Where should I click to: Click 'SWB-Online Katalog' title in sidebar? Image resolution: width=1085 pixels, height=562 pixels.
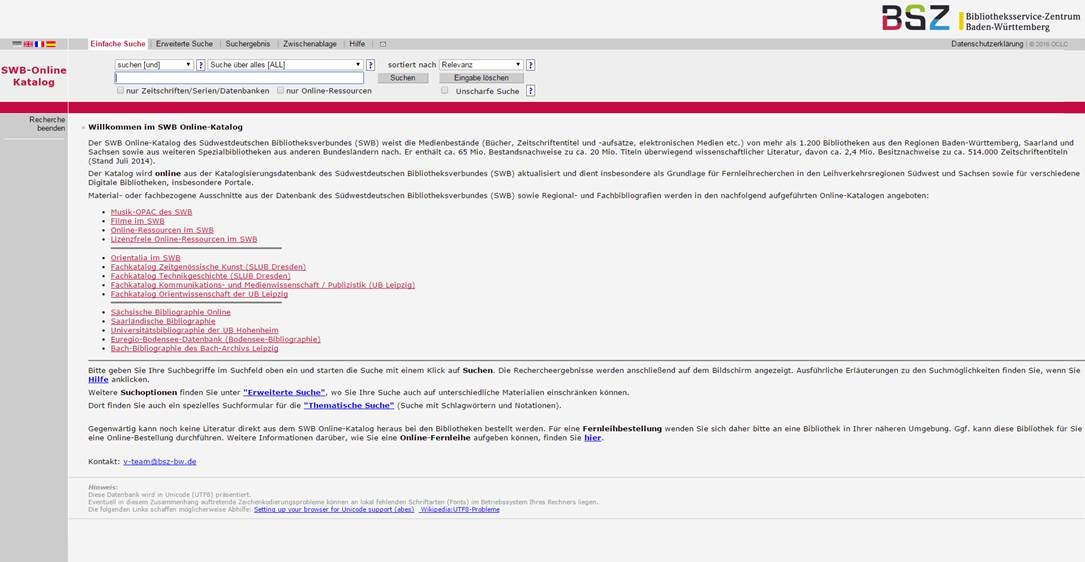coord(34,76)
